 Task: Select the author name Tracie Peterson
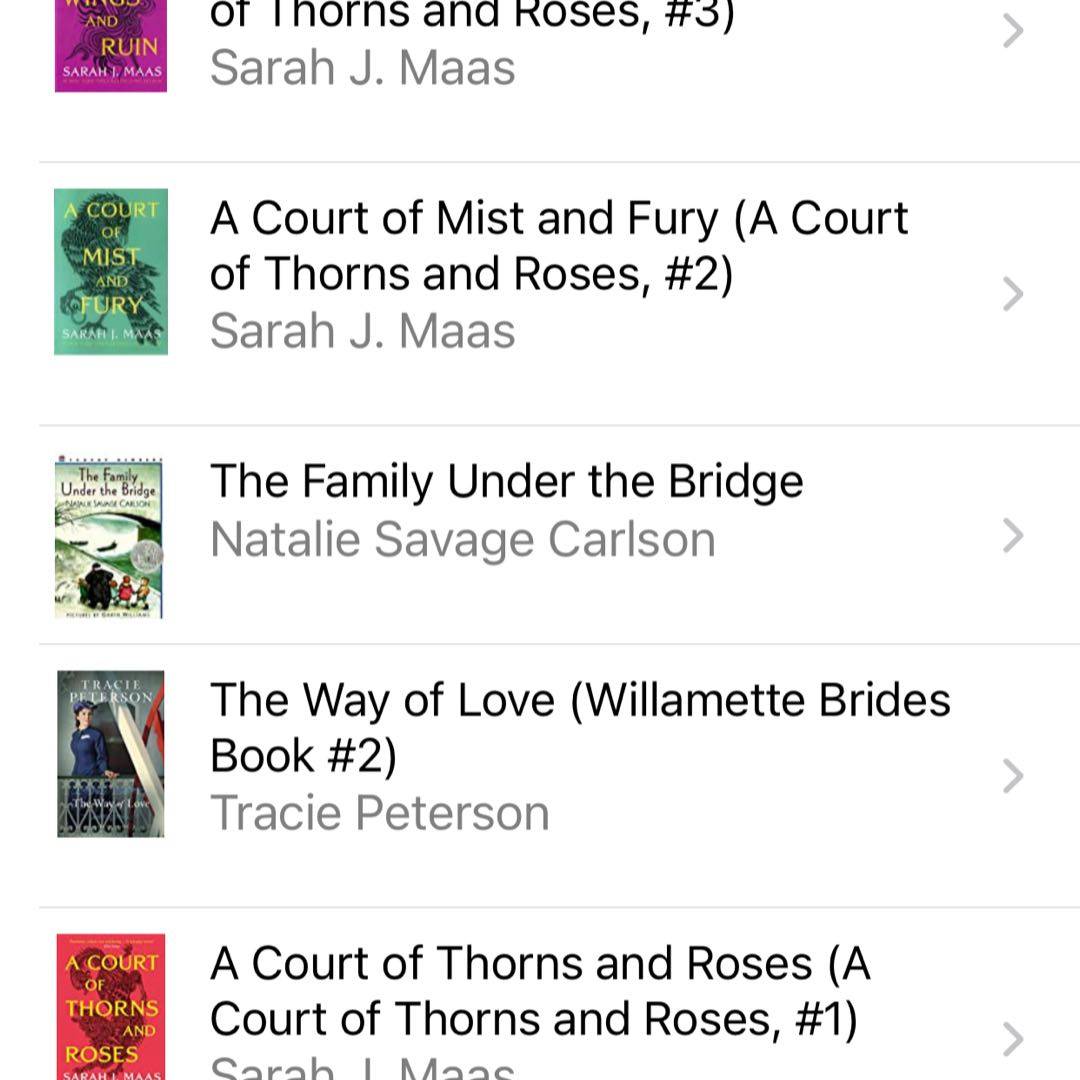coord(380,813)
